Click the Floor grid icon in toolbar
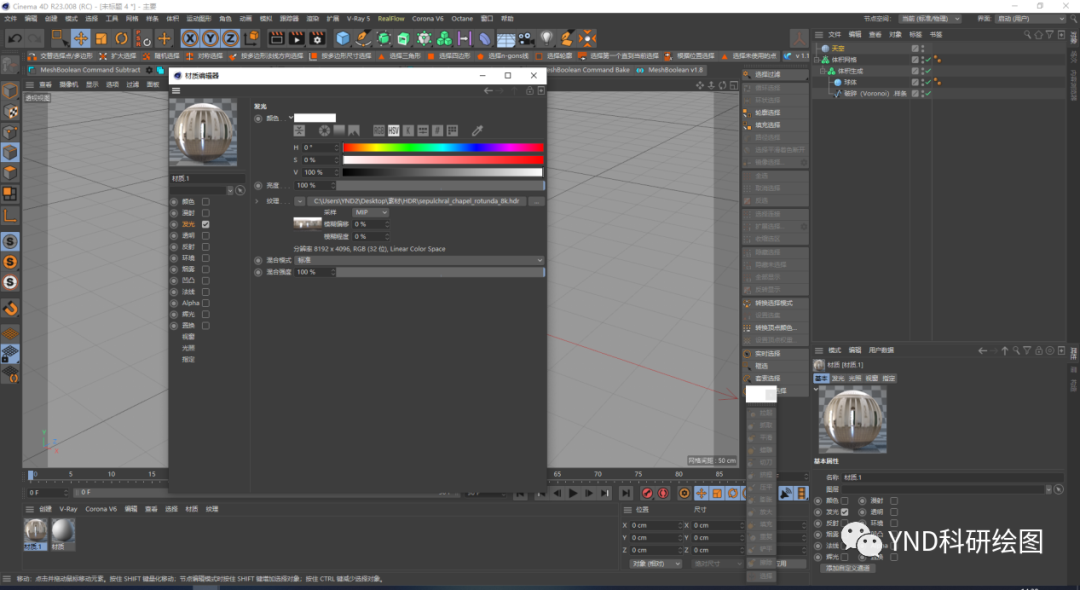Image resolution: width=1080 pixels, height=590 pixels. (506, 39)
